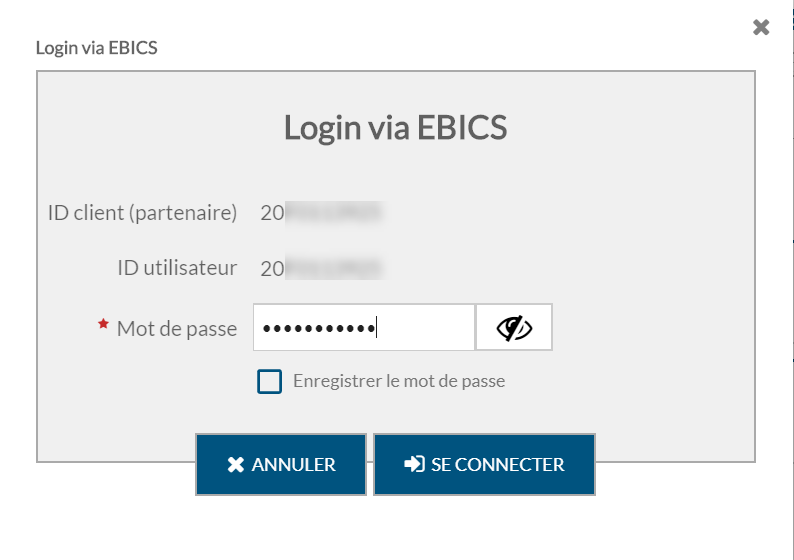Select the visible '20' of the ID utilisateur value

pyautogui.click(x=272, y=268)
